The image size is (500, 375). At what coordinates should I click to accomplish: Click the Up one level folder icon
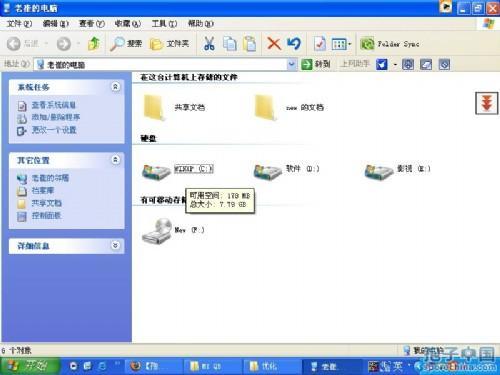click(x=94, y=44)
